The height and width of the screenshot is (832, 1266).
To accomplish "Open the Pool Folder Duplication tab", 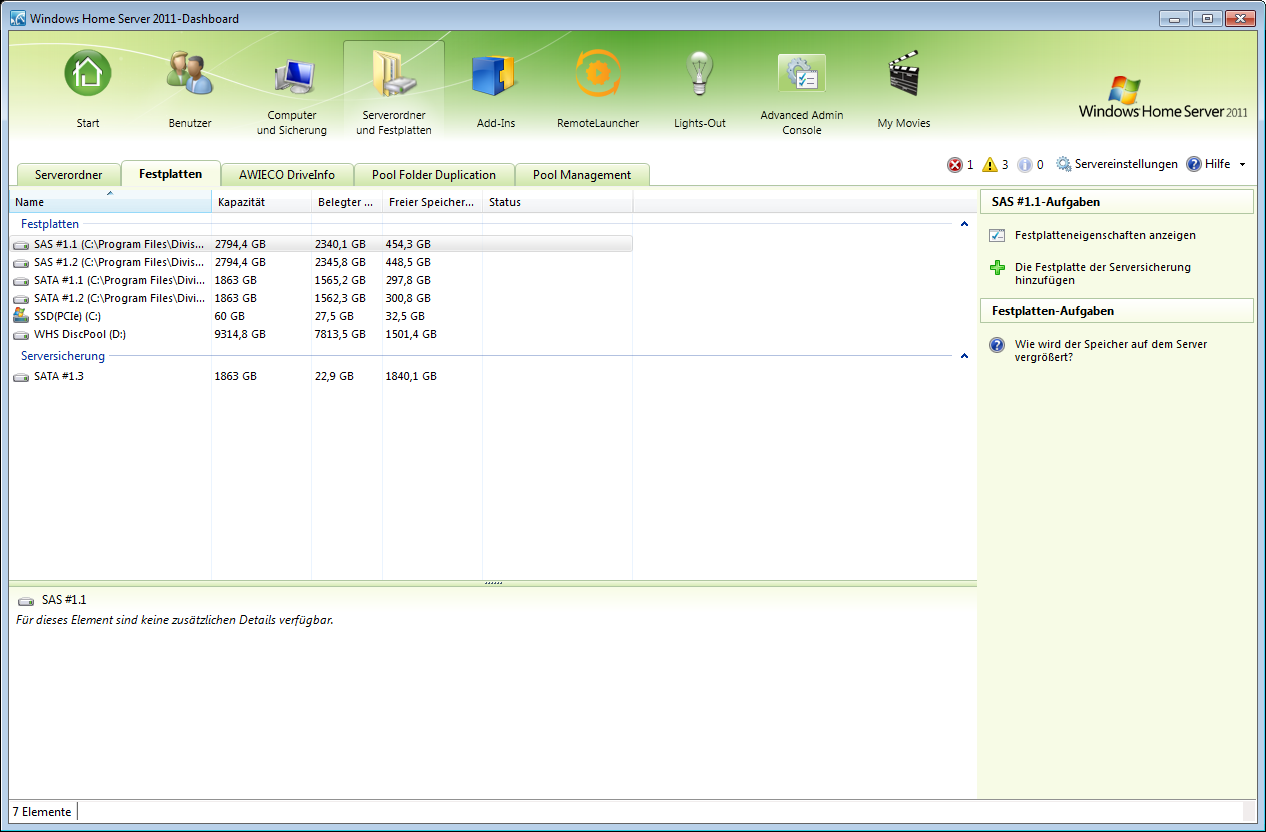I will pyautogui.click(x=434, y=175).
